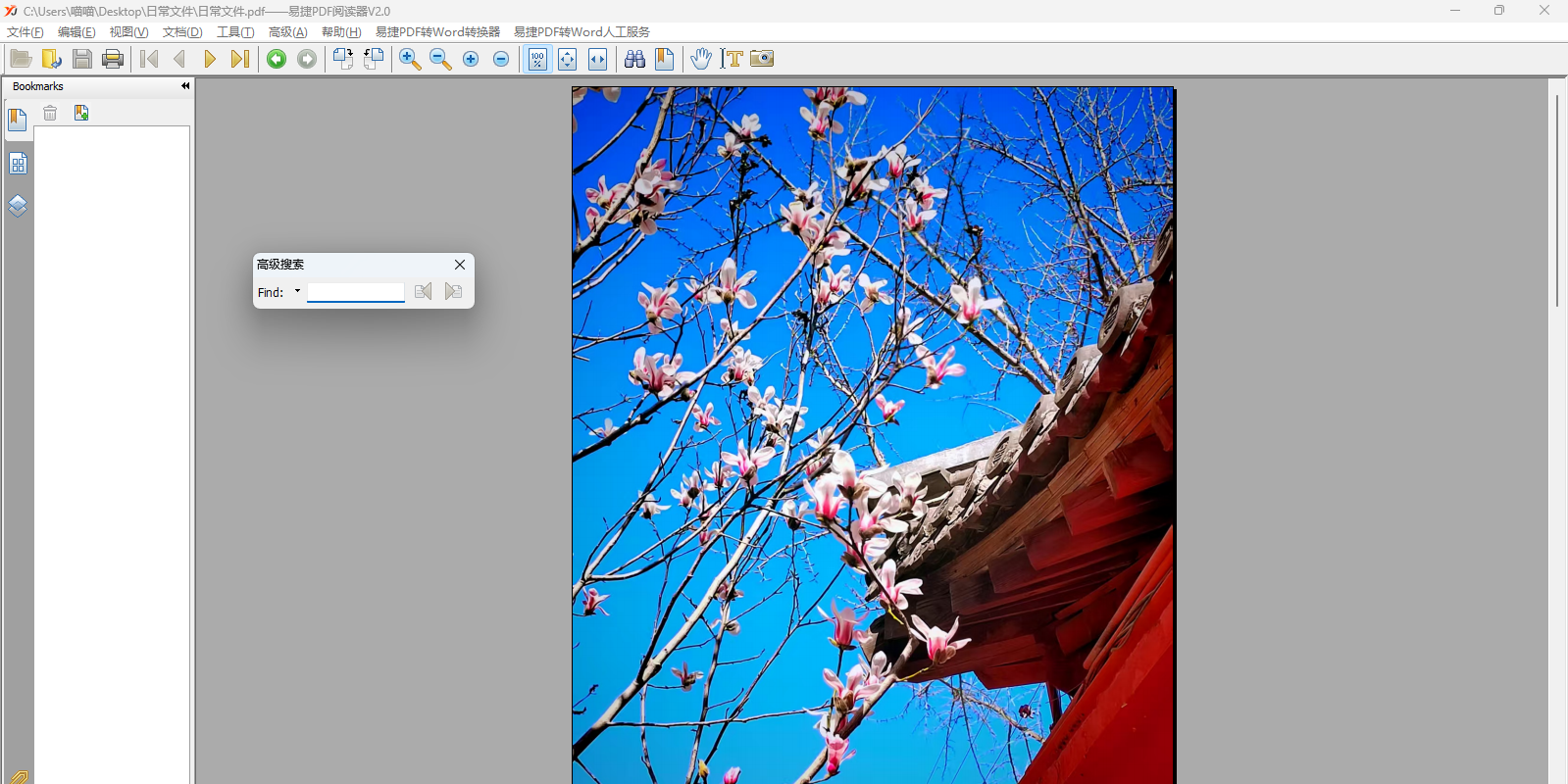Open the 高级(A) menu
This screenshot has height=784, width=1568.
(287, 32)
